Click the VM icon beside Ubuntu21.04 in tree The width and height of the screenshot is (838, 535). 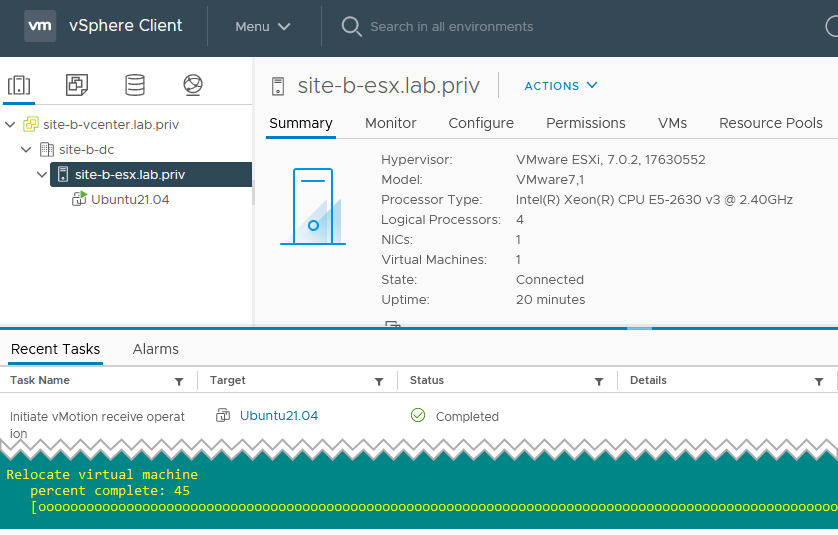[79, 199]
